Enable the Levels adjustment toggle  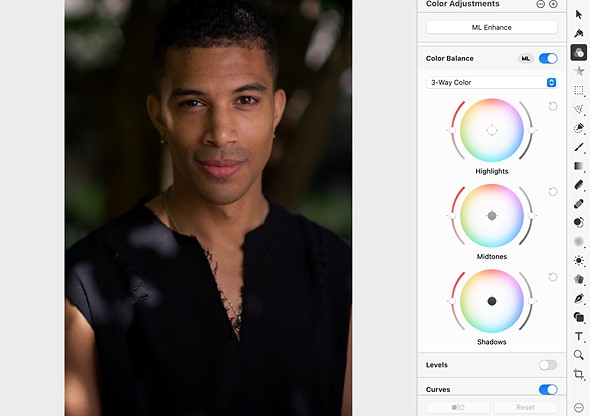tap(548, 365)
